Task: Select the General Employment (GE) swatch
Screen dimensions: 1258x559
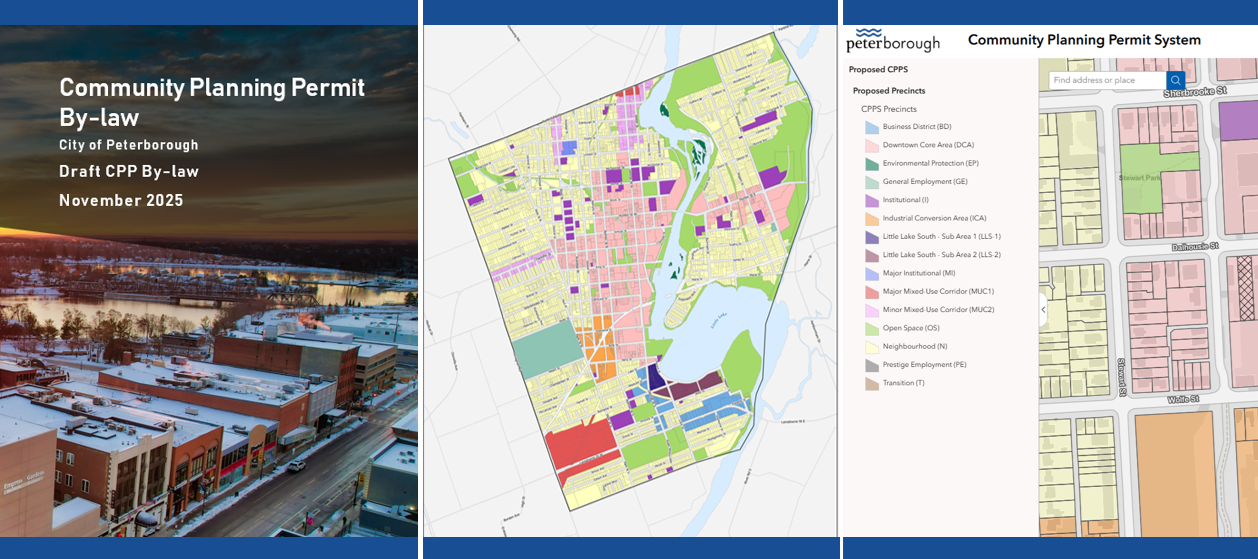Action: [x=871, y=182]
